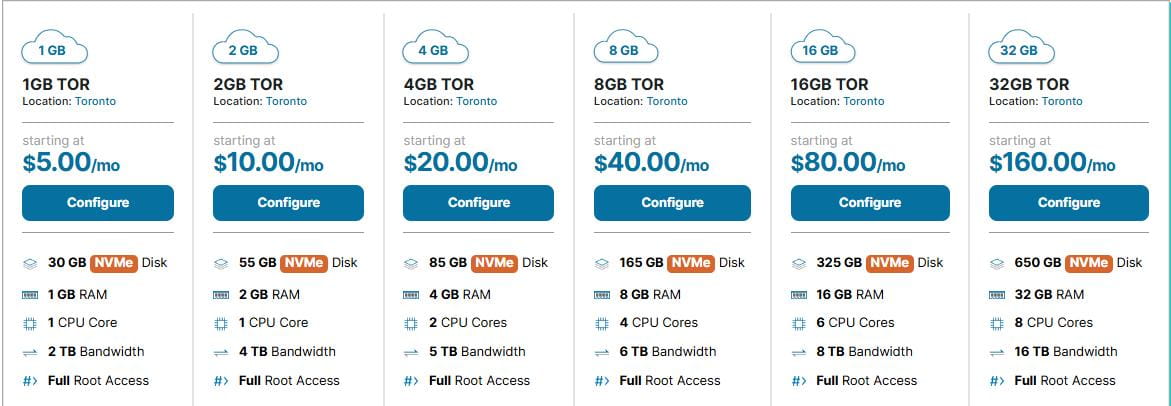Screen dimensions: 1171x406
Task: Open the Toronto link under 16GB TOR
Action: tap(864, 101)
